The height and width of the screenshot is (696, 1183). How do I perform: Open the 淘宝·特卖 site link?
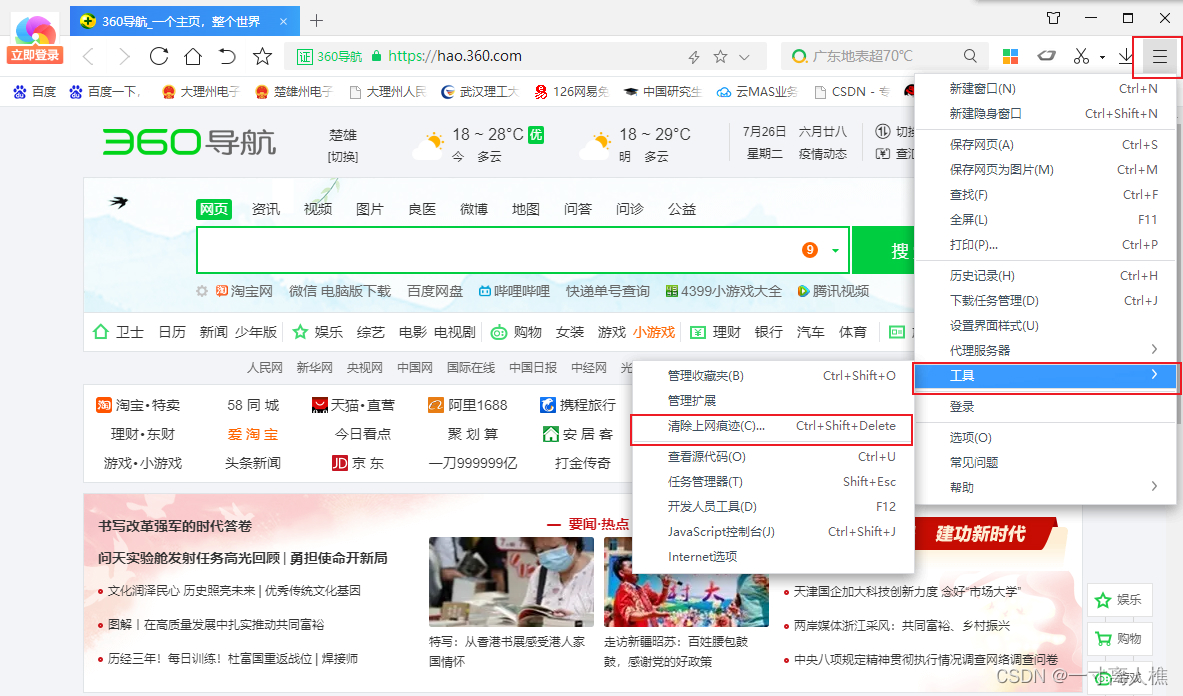138,405
